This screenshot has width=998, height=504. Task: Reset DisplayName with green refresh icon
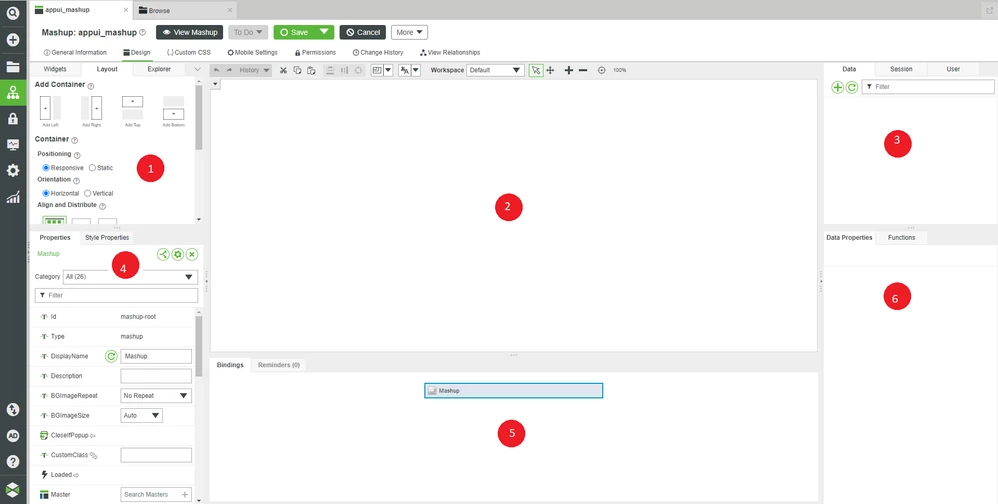(111, 356)
